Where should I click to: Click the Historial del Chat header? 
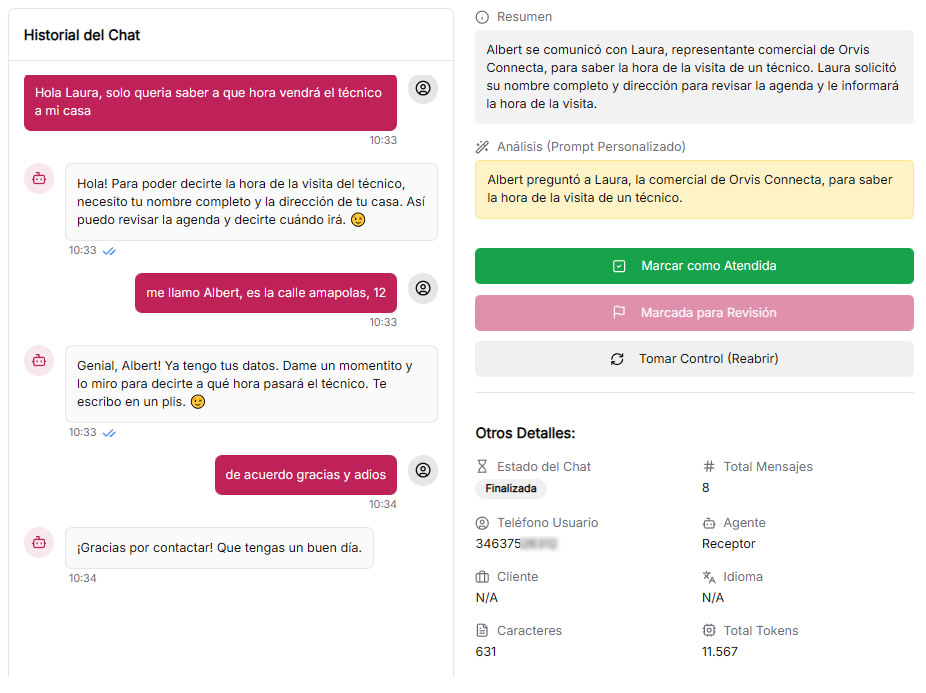(x=82, y=35)
